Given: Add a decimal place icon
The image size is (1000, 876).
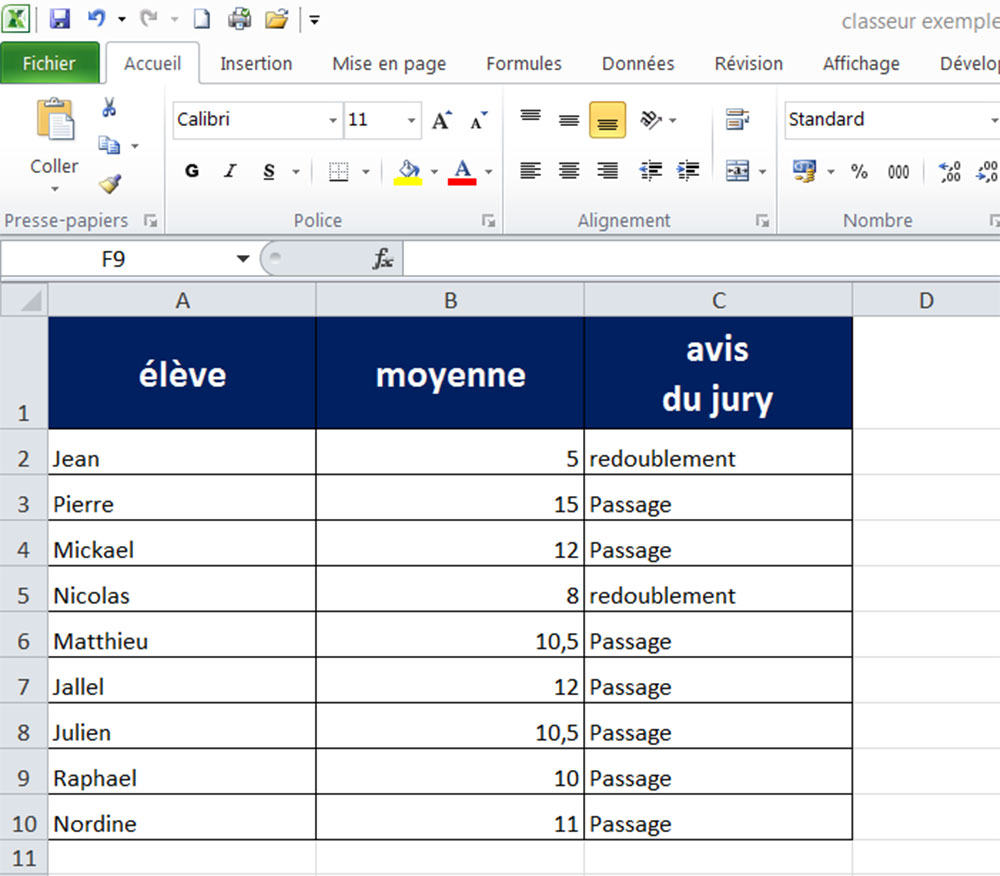Looking at the screenshot, I should point(950,172).
